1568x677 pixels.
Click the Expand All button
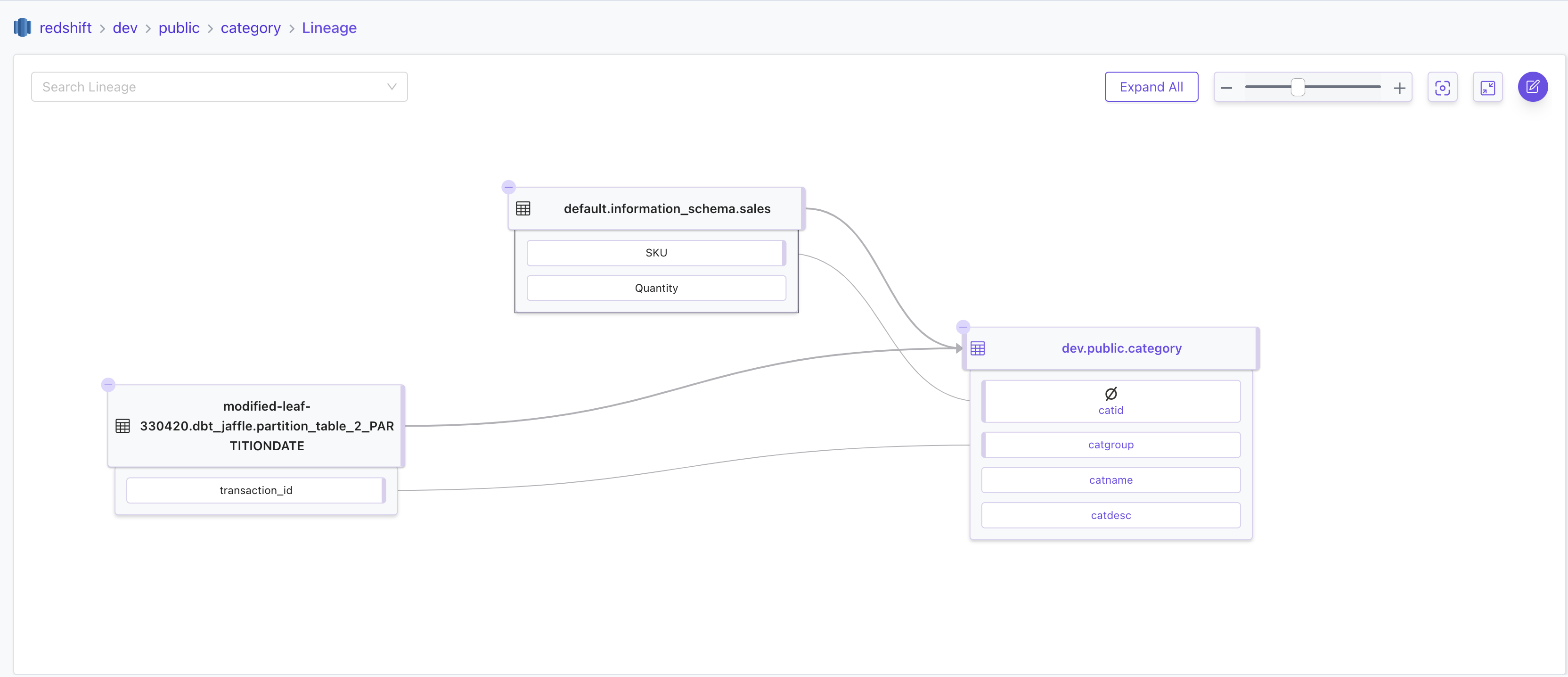(1151, 86)
